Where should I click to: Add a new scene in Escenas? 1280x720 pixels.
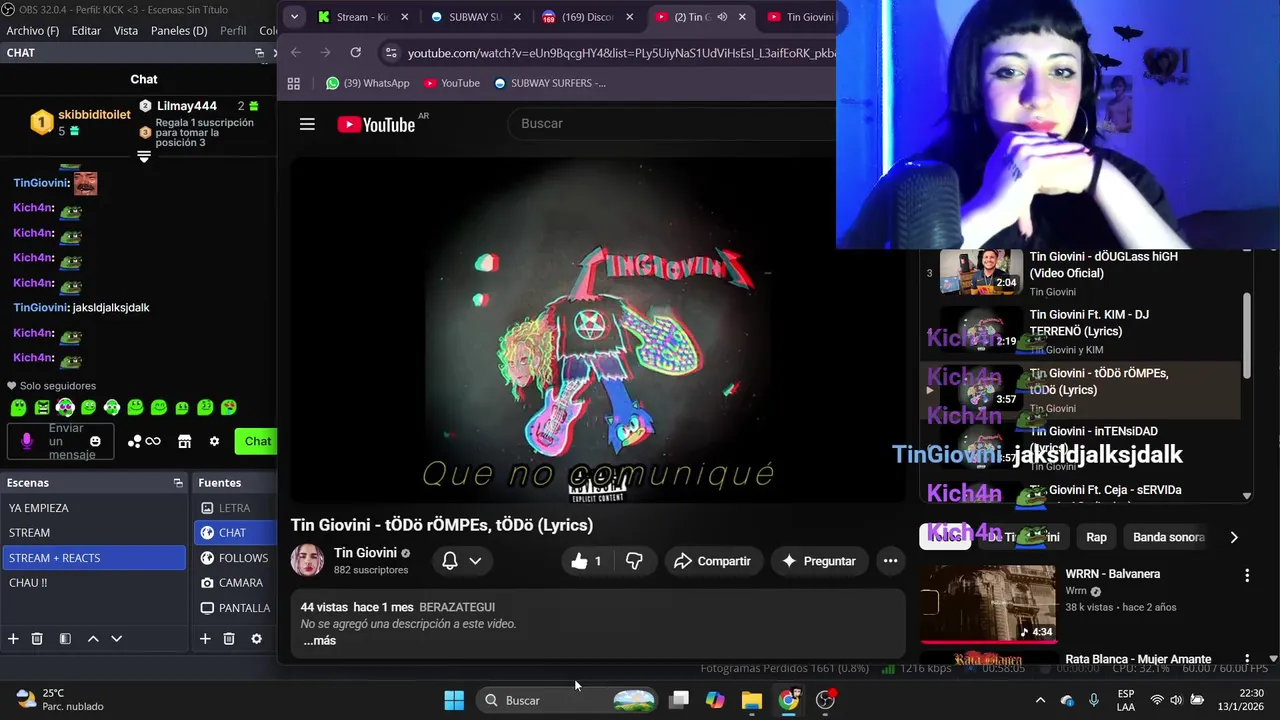click(13, 639)
